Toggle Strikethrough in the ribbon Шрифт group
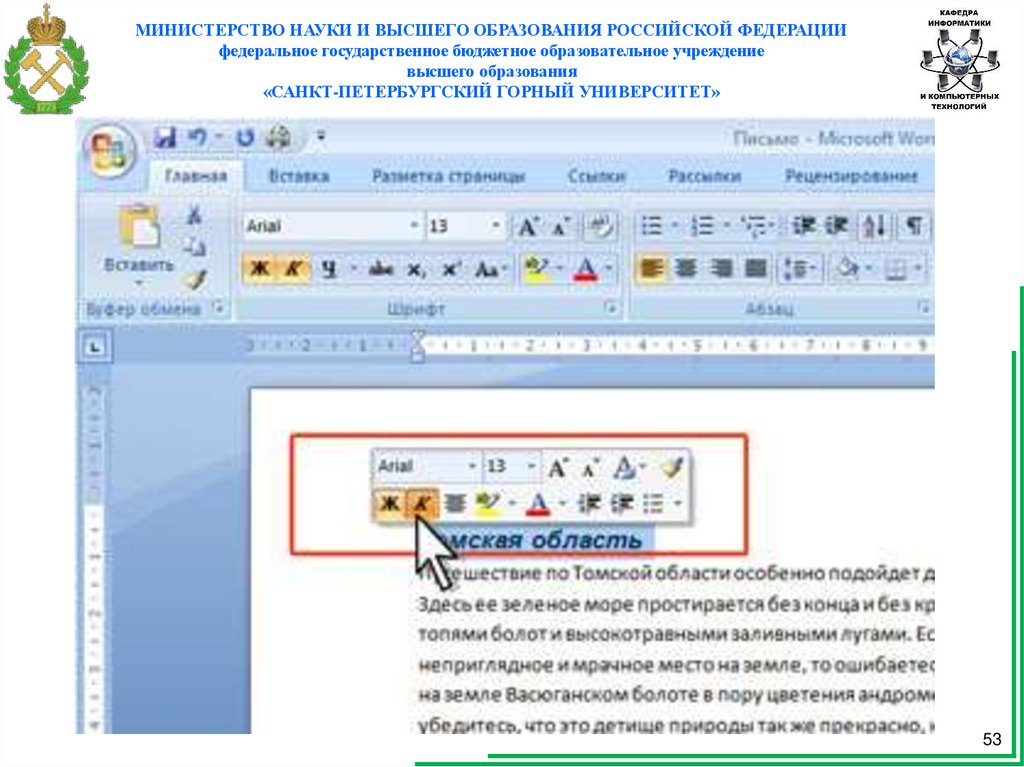This screenshot has width=1024, height=767. pos(381,269)
